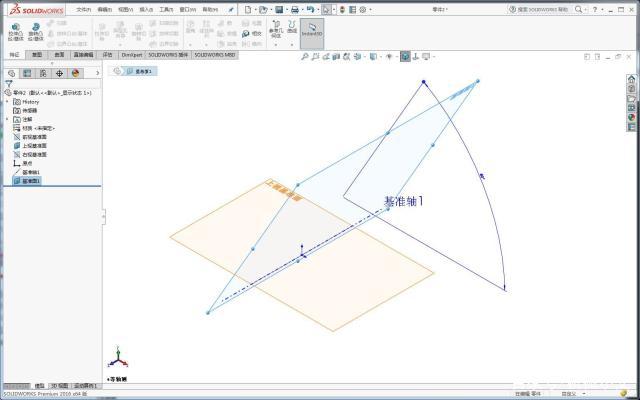Viewport: 640px width, 400px height.
Task: Click the Display Style icon
Action: (x=373, y=57)
